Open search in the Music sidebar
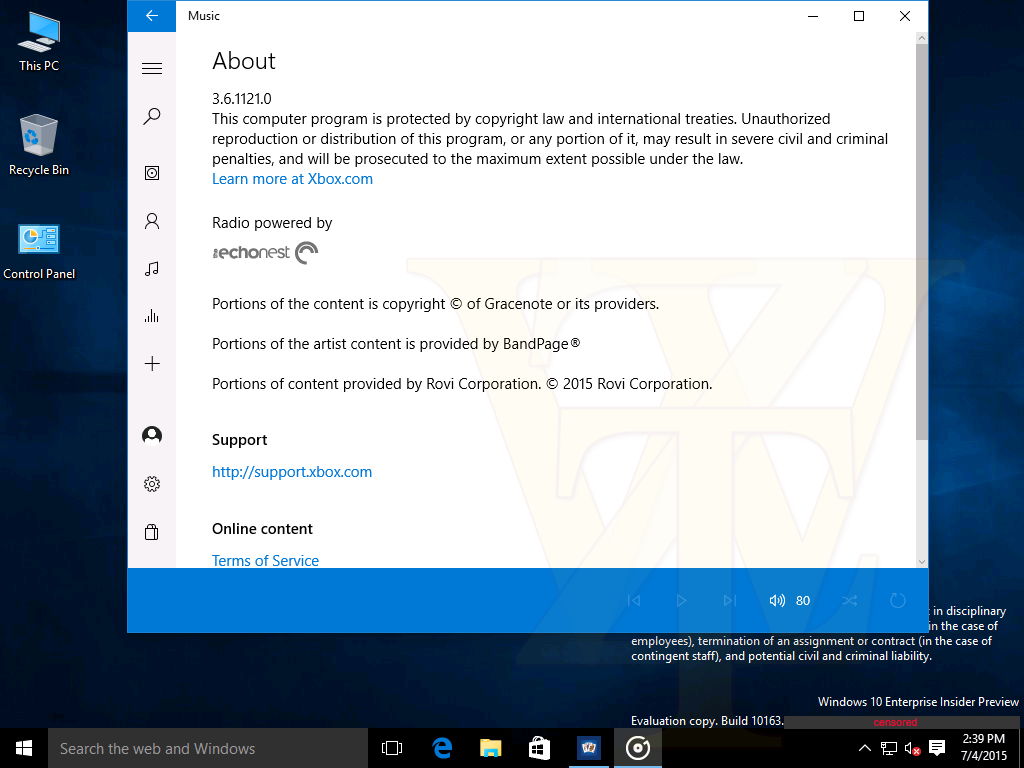This screenshot has height=768, width=1024. (152, 116)
